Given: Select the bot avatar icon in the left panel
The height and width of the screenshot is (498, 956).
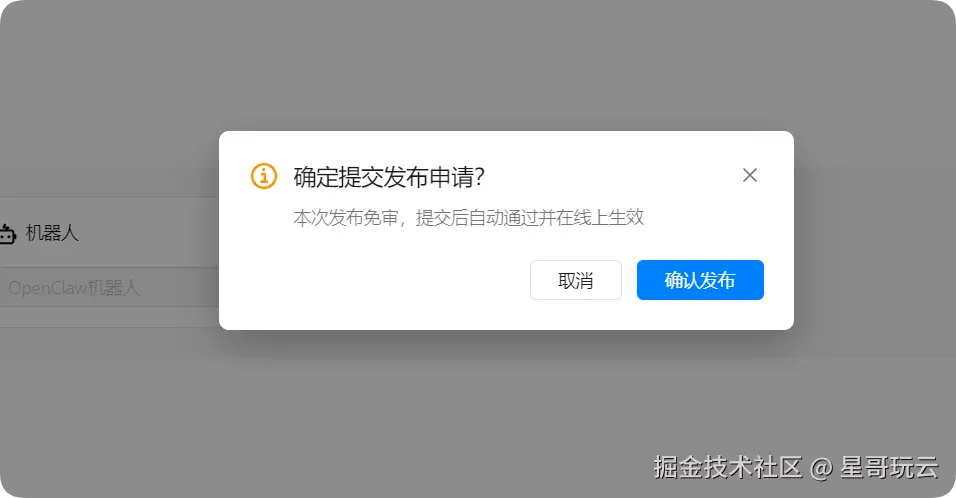Looking at the screenshot, I should click(7, 233).
